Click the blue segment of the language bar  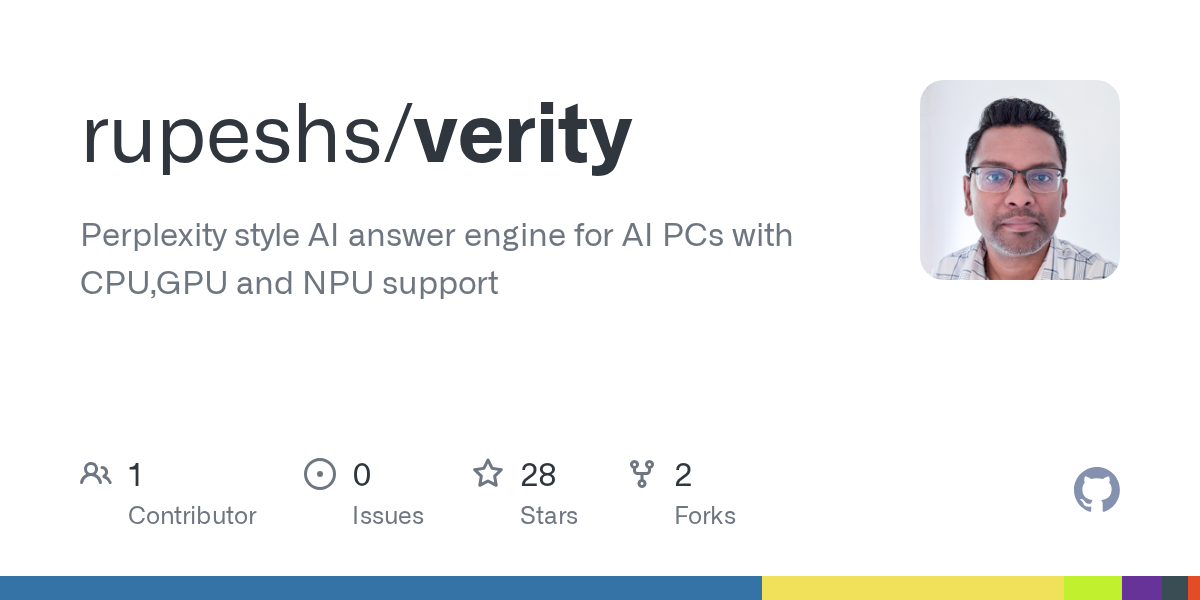pyautogui.click(x=380, y=588)
